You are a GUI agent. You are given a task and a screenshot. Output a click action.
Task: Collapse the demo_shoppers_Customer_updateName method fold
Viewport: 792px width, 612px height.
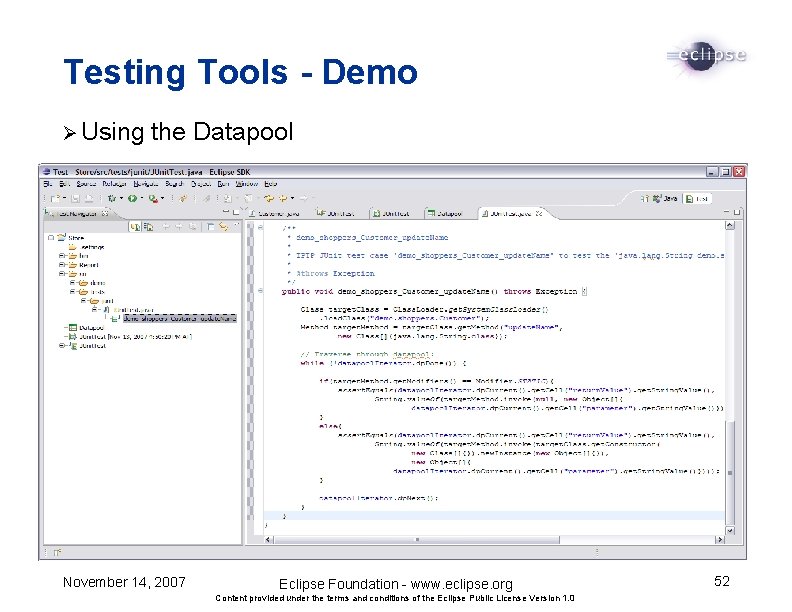[x=260, y=291]
